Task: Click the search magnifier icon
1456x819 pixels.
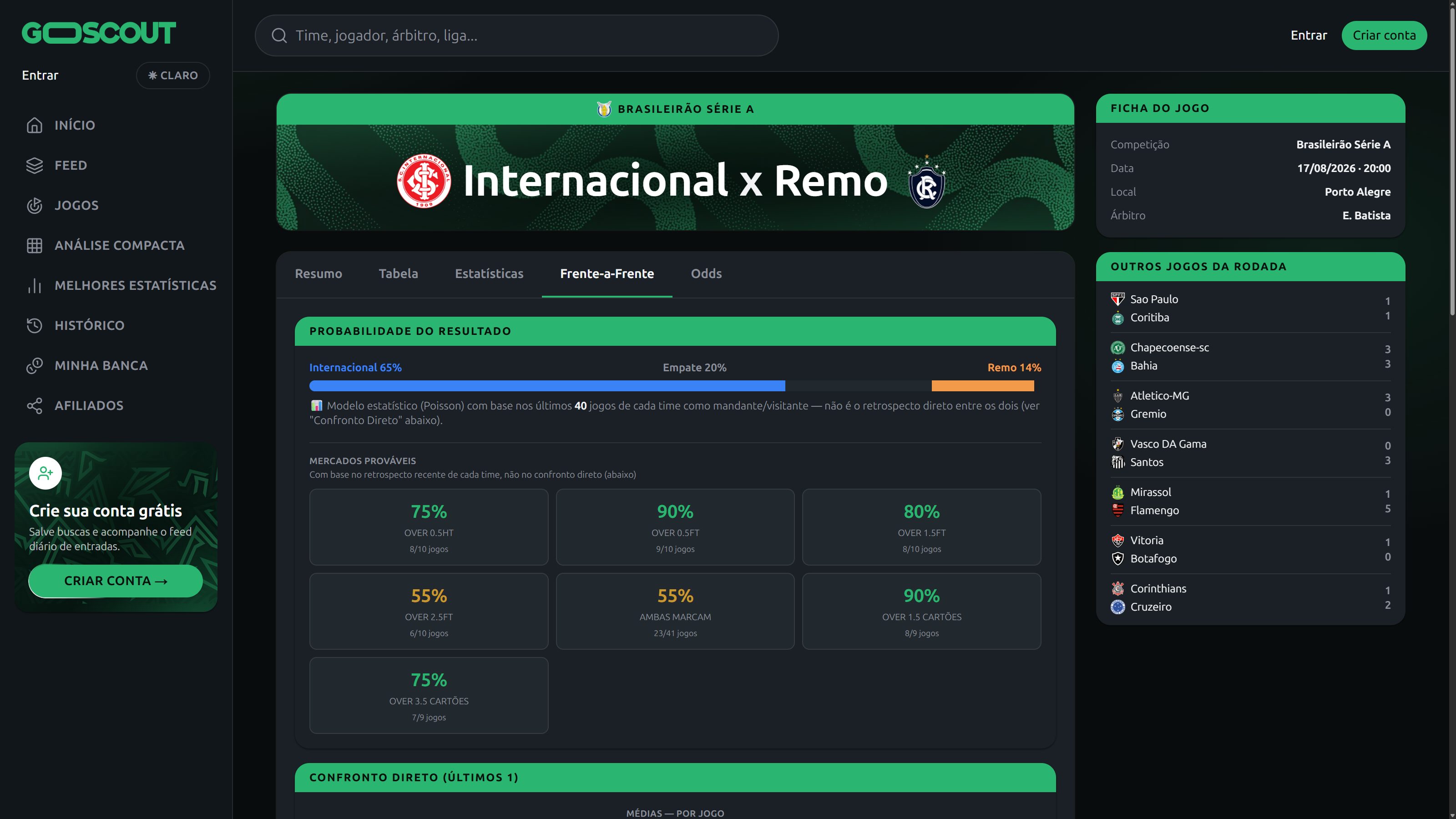Action: point(279,35)
